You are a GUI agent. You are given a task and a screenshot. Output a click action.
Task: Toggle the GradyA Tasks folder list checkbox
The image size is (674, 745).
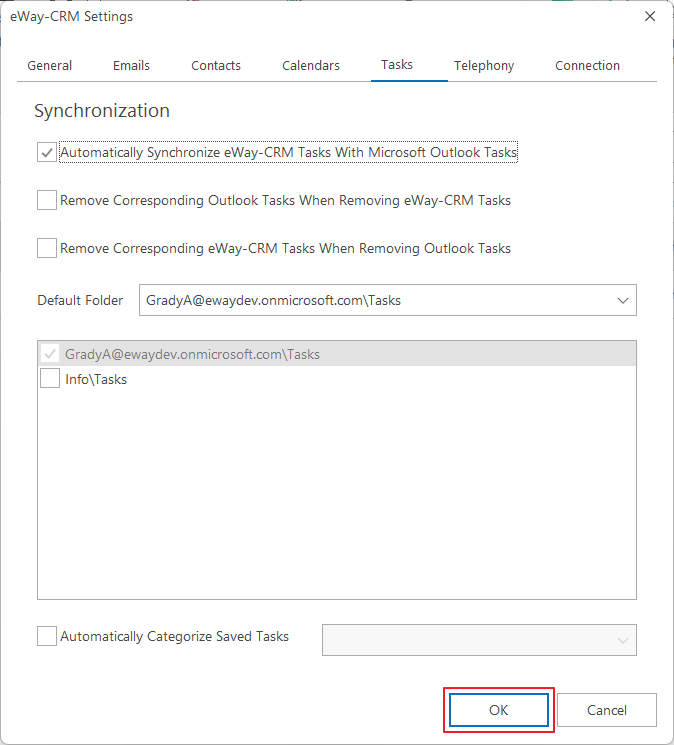[50, 354]
